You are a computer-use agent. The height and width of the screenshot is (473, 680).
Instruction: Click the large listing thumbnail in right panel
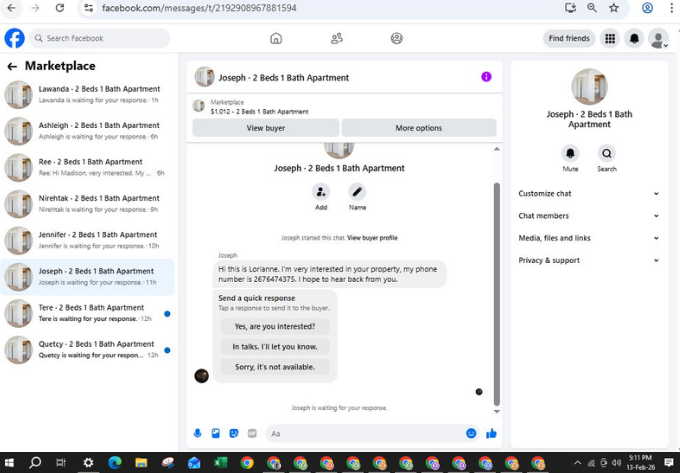[589, 86]
